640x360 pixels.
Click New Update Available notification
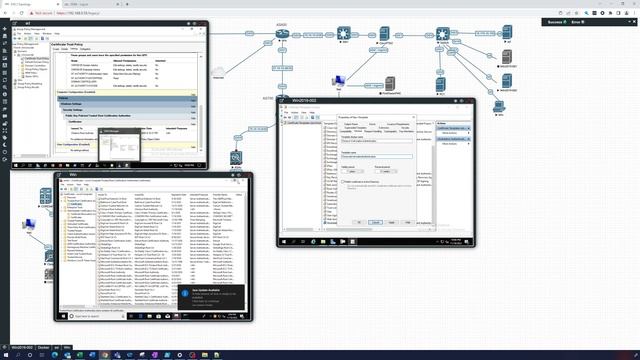(x=211, y=297)
